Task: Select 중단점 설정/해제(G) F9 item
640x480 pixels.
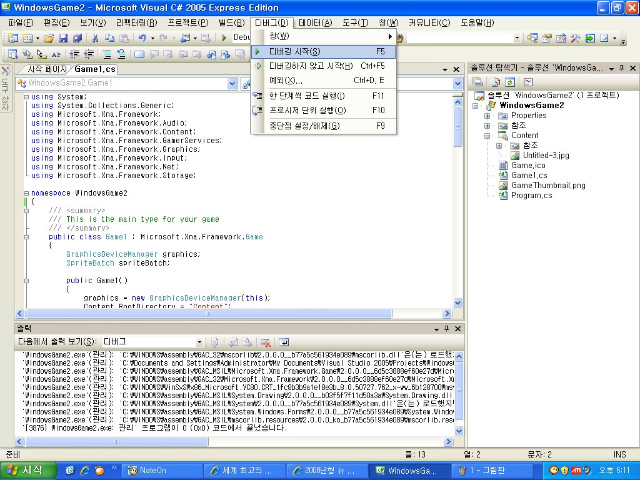Action: (324, 126)
